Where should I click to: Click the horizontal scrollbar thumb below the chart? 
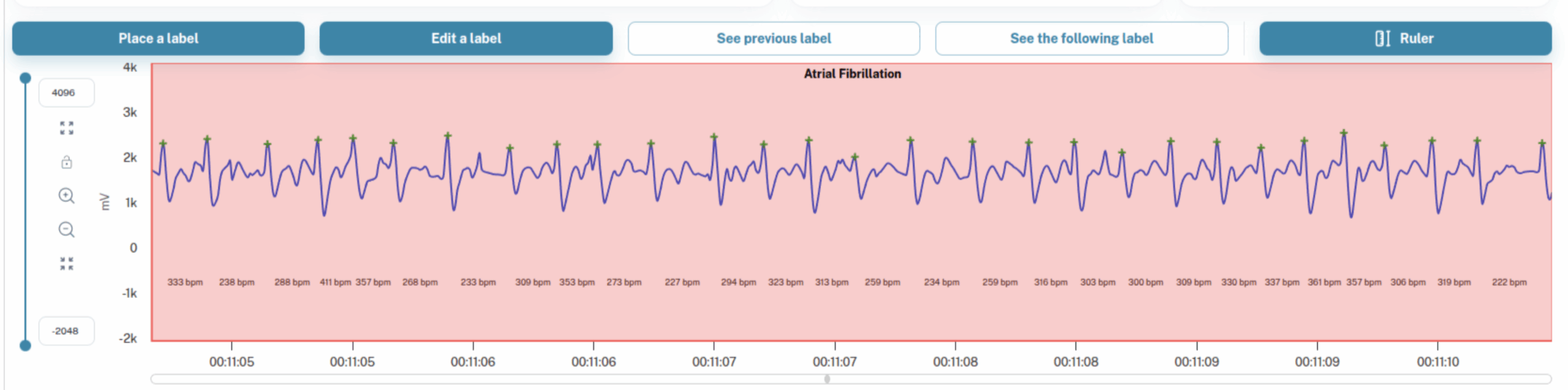click(x=827, y=379)
